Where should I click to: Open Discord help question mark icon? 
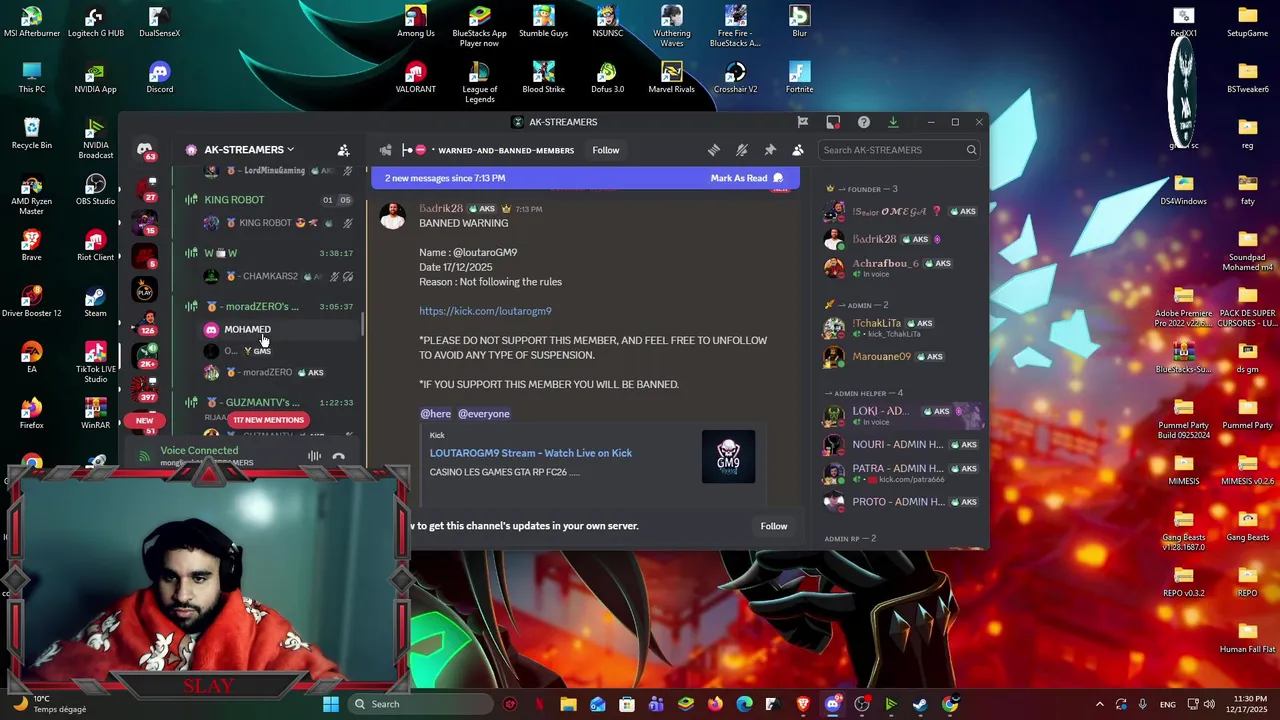click(x=863, y=122)
